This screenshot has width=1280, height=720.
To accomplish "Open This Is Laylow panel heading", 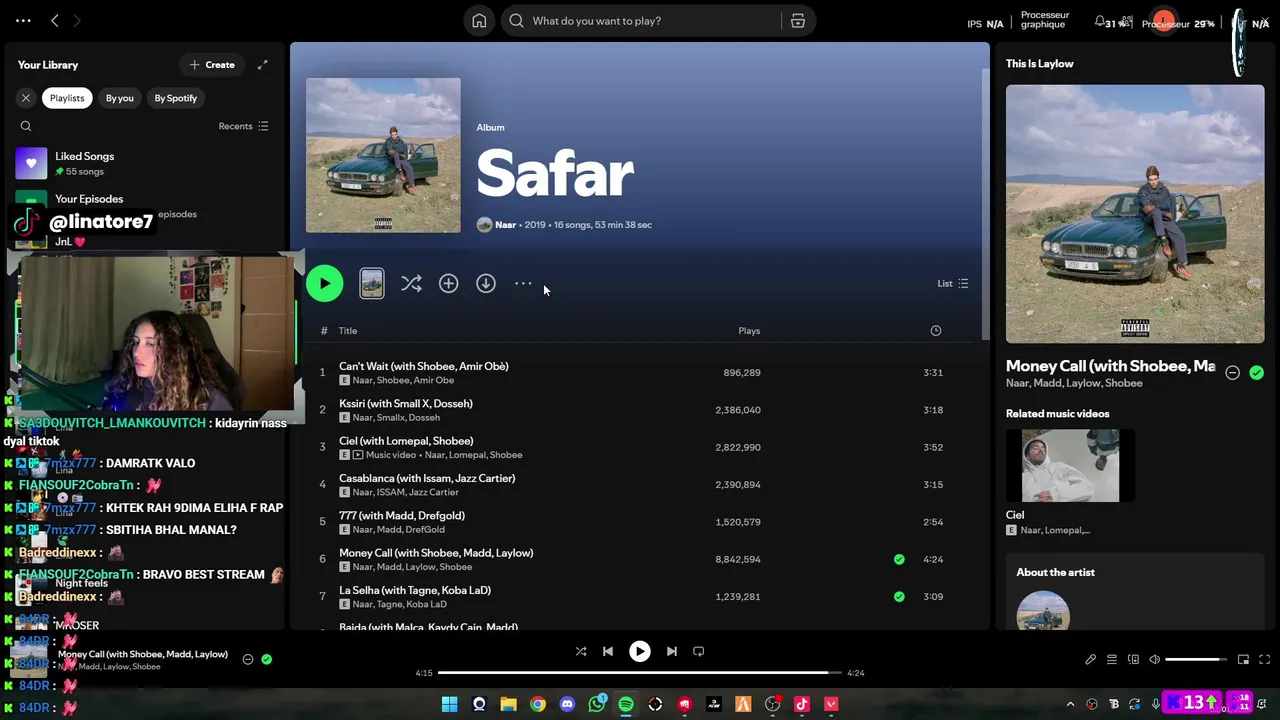I will coord(1040,64).
